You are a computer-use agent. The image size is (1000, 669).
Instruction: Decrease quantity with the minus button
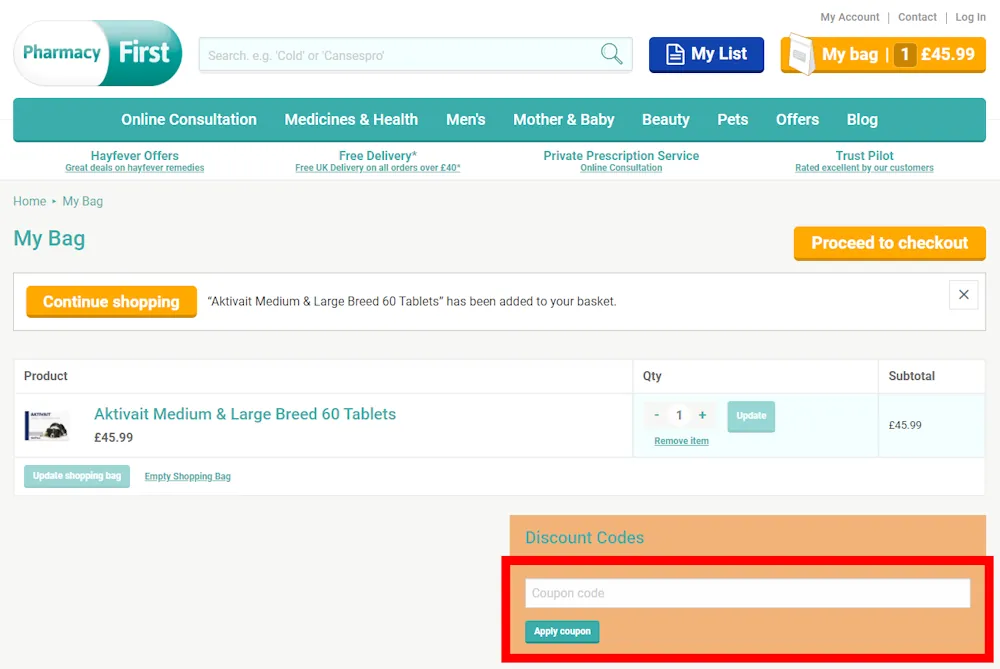click(656, 415)
